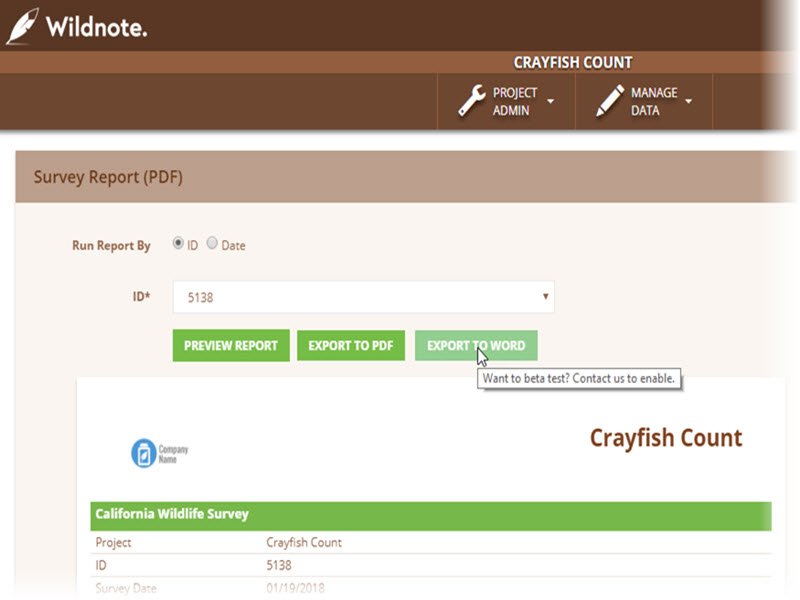The height and width of the screenshot is (600, 800).
Task: Click the Wildnote feather logo icon
Action: (x=22, y=26)
